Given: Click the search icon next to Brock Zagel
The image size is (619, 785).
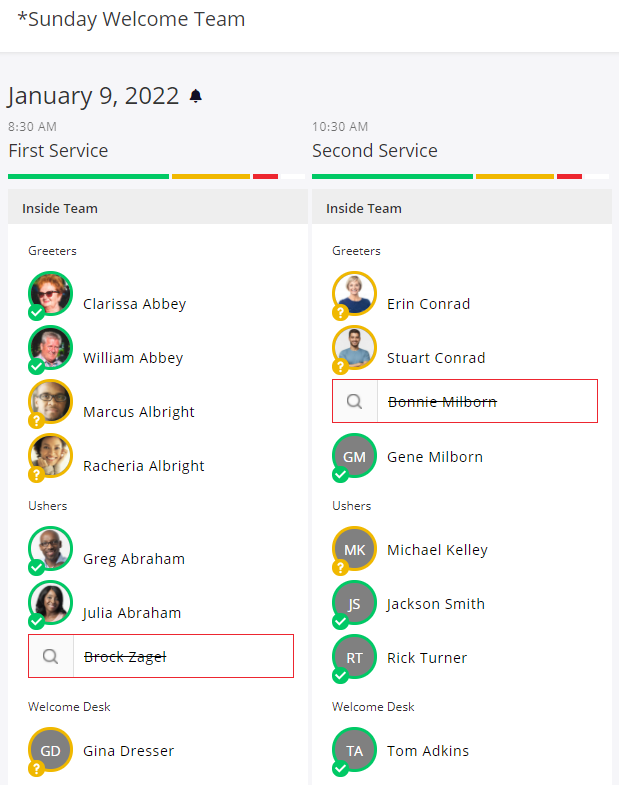Looking at the screenshot, I should pyautogui.click(x=51, y=656).
